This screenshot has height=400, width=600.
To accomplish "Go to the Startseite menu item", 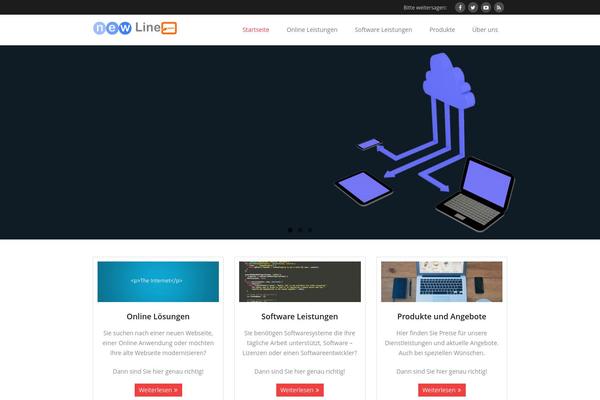I will [x=256, y=29].
